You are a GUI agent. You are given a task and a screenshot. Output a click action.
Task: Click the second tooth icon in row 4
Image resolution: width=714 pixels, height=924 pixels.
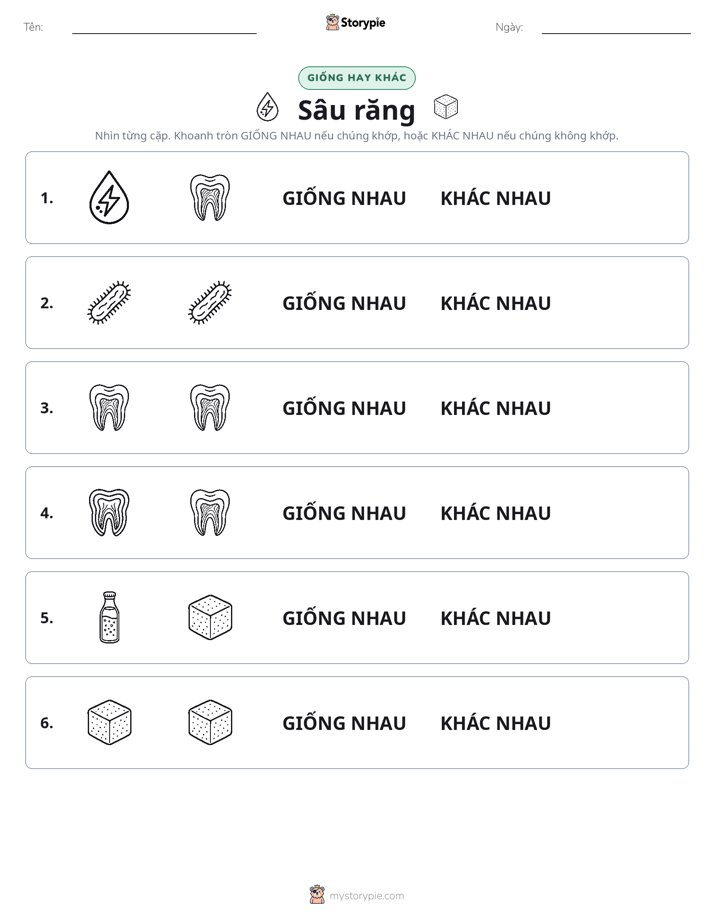pos(210,512)
